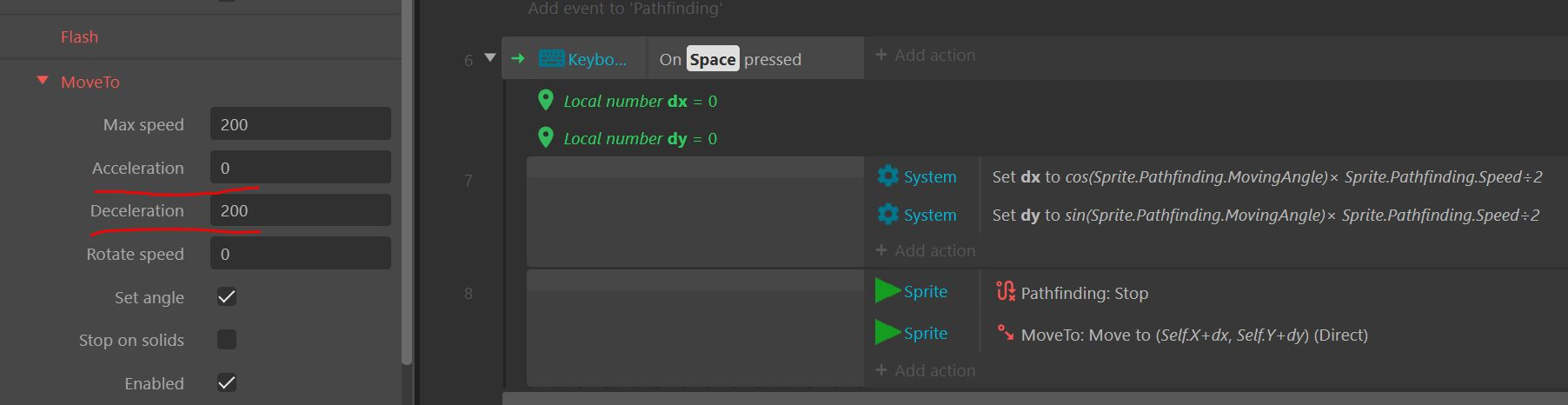Click the green pin icon beside local number dy

546,137
